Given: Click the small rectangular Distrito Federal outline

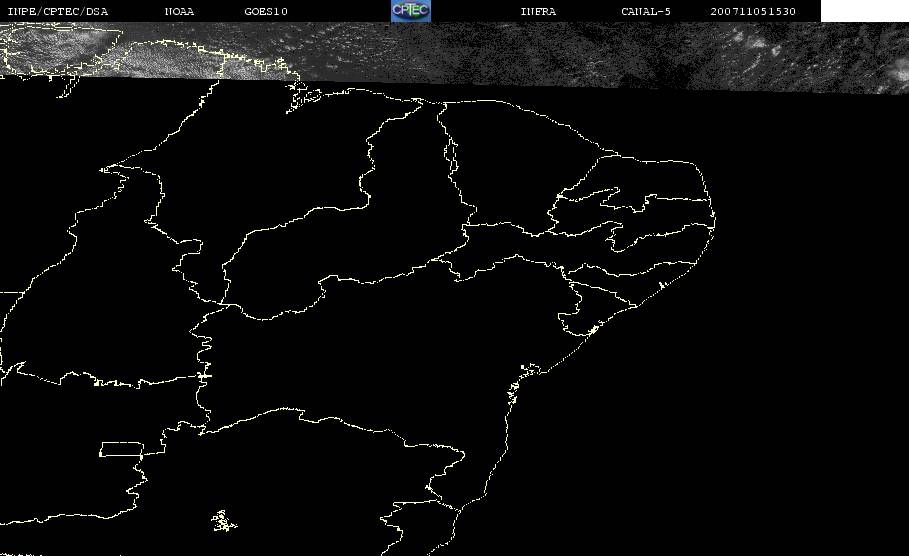Looking at the screenshot, I should 119,449.
